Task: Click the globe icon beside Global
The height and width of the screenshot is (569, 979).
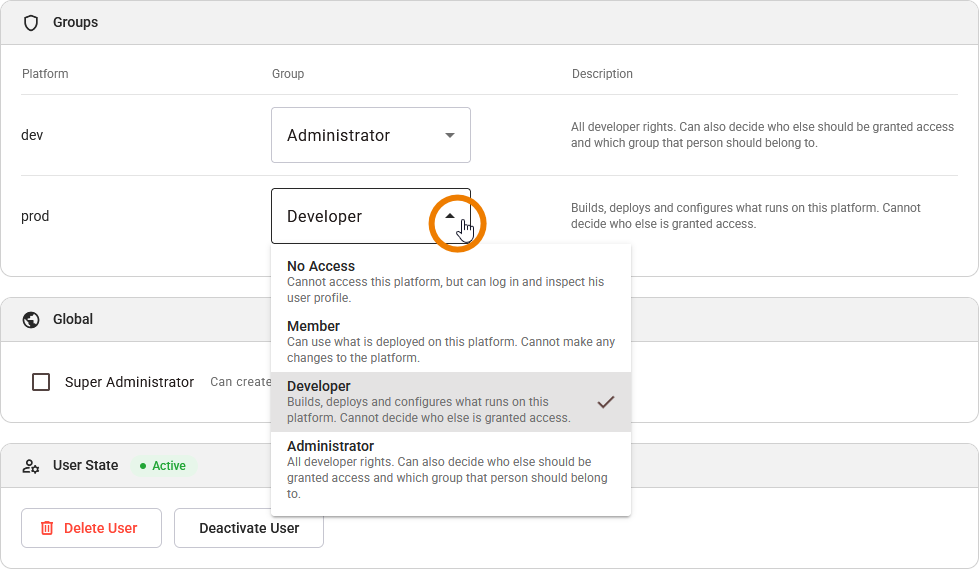Action: coord(31,320)
